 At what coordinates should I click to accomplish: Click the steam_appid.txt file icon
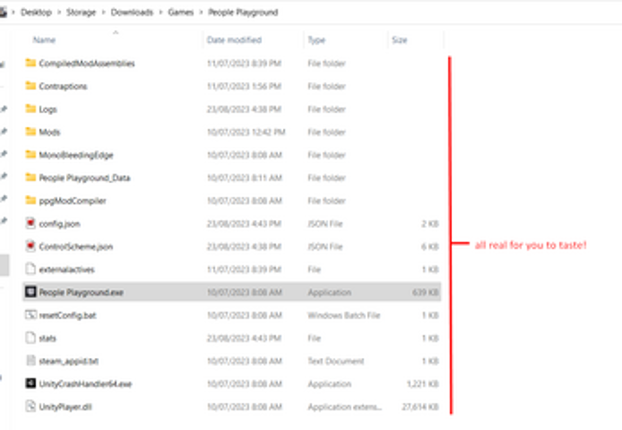(31, 361)
